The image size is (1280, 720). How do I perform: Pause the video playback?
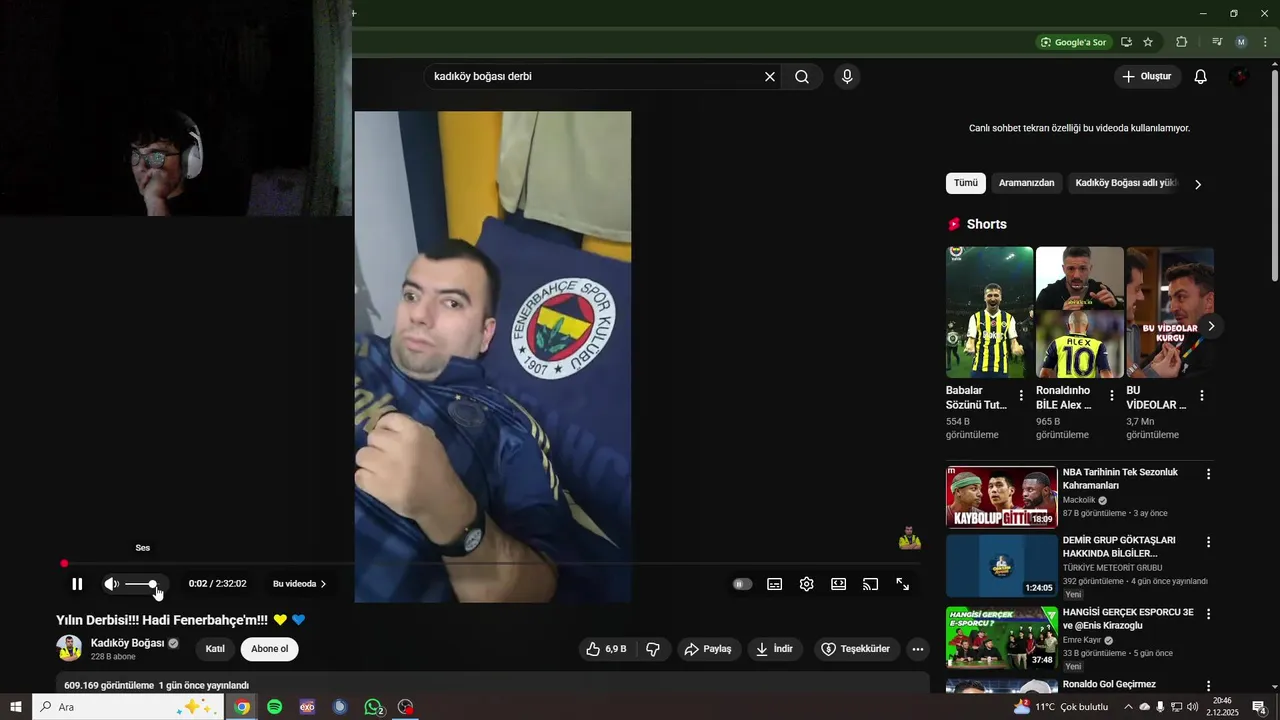pos(77,584)
